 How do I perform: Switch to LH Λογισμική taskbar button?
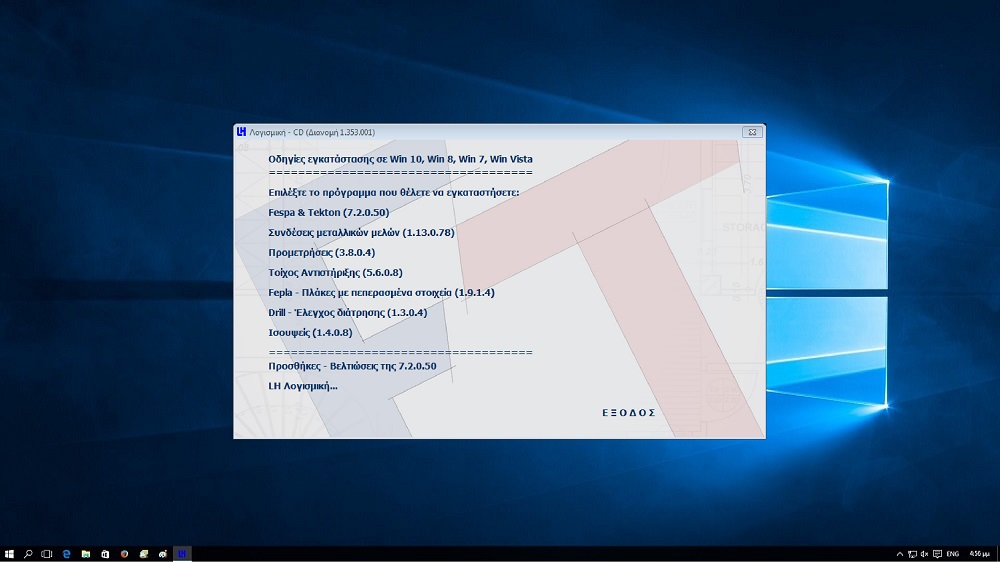coord(182,554)
